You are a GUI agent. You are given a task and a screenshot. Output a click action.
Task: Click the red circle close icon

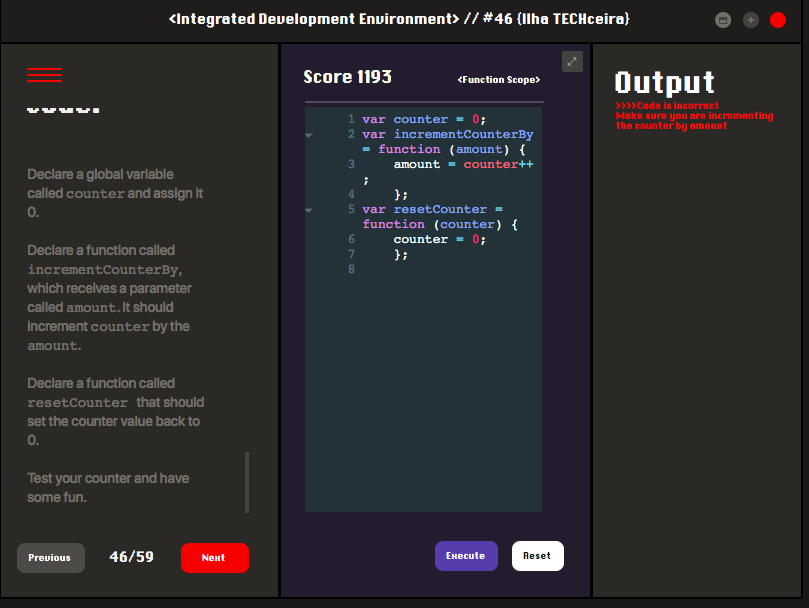coord(778,20)
